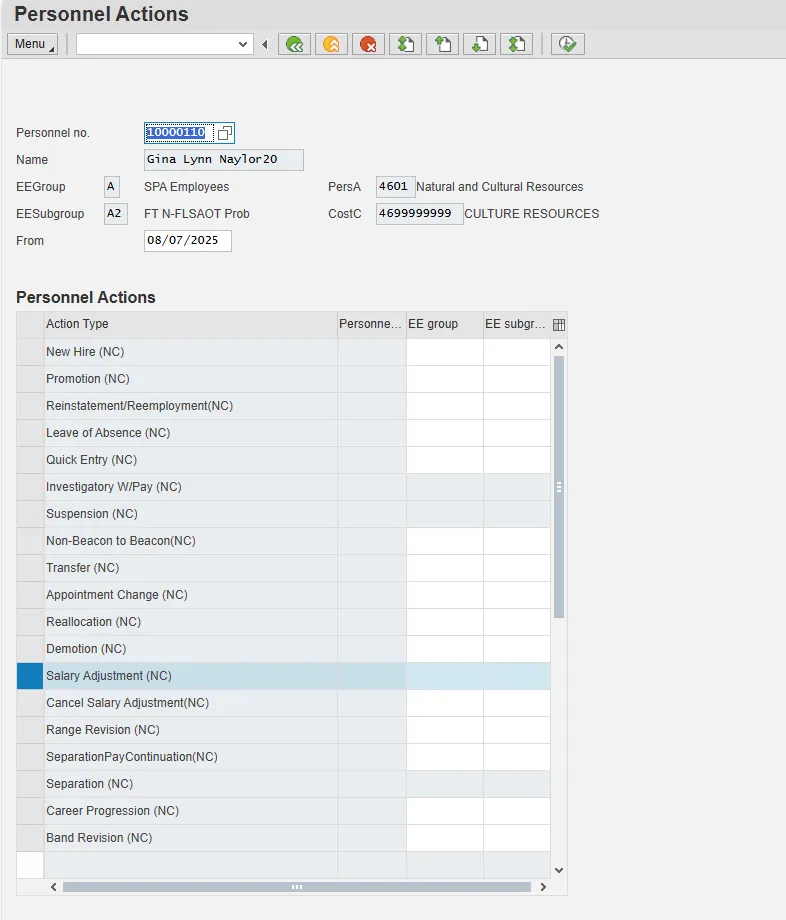Click the Personnel no. input field

click(179, 133)
